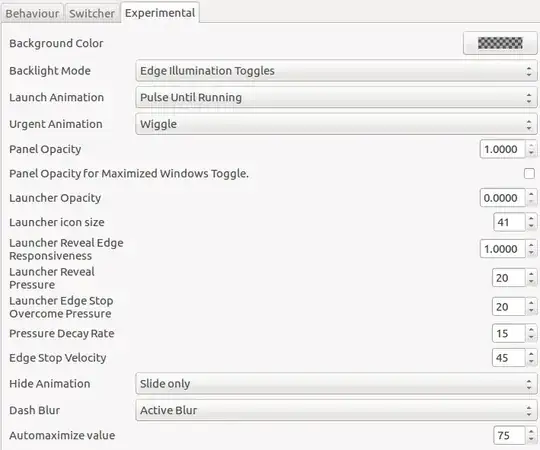
Task: Click the Launcher Opacity value field
Action: point(502,198)
